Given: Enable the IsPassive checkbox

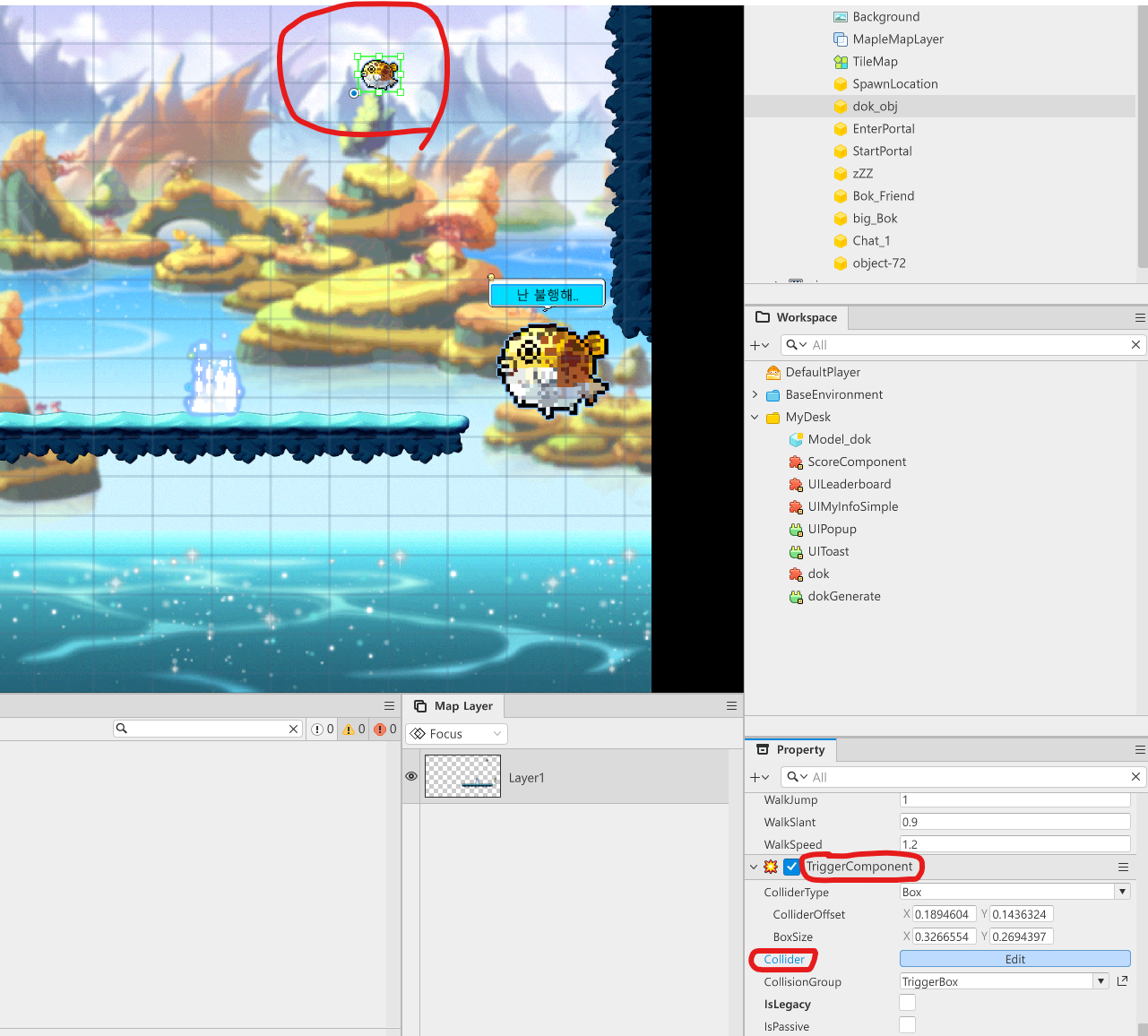Looking at the screenshot, I should [908, 1025].
